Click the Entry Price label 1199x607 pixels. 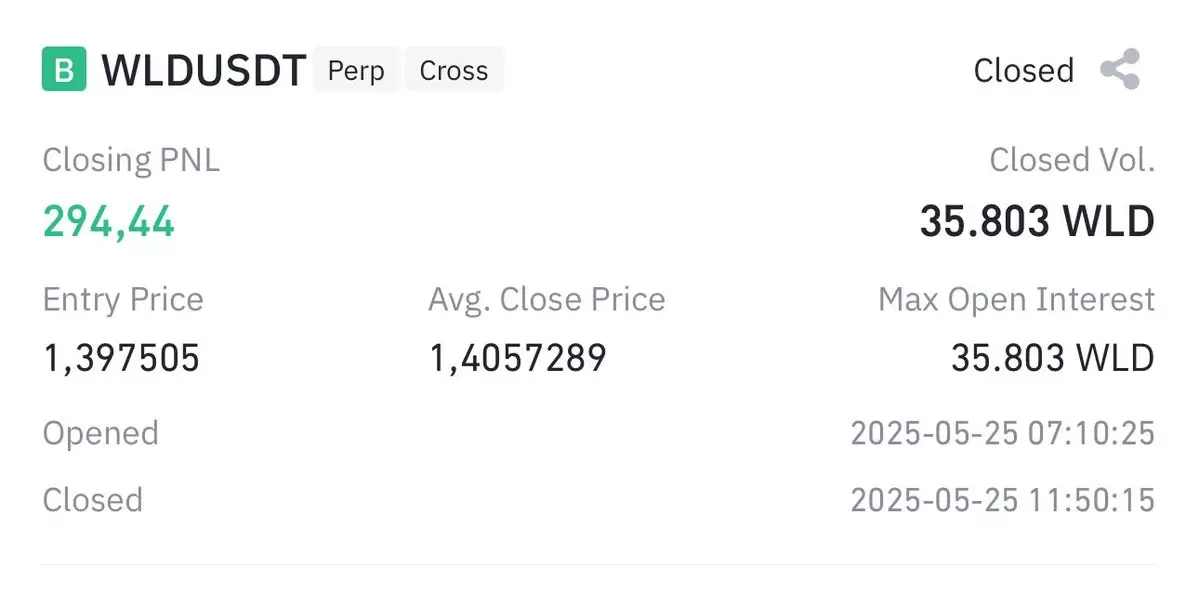(x=123, y=299)
